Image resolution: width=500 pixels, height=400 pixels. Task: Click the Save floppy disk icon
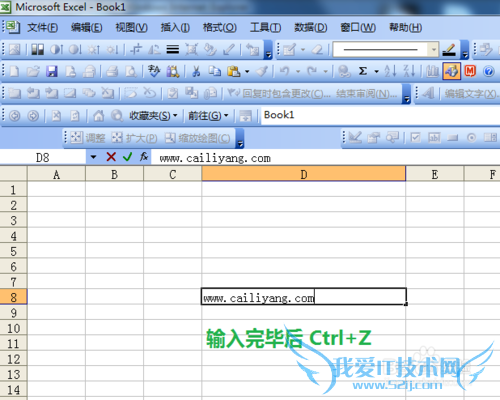[52, 71]
